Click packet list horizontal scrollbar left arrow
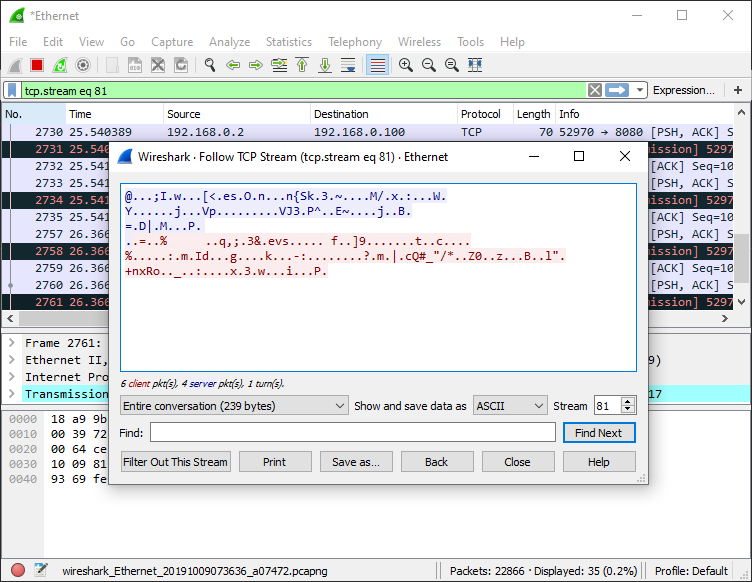Screen dimensions: 752x582 click(11, 318)
